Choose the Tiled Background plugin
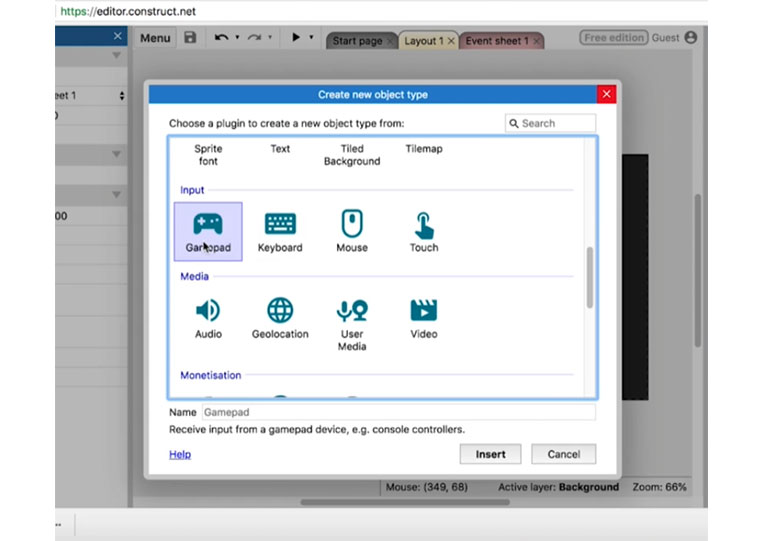Image resolution: width=763 pixels, height=541 pixels. pyautogui.click(x=352, y=155)
